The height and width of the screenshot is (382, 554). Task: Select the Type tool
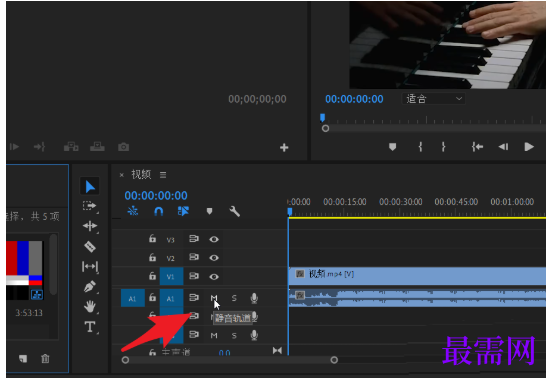90,327
